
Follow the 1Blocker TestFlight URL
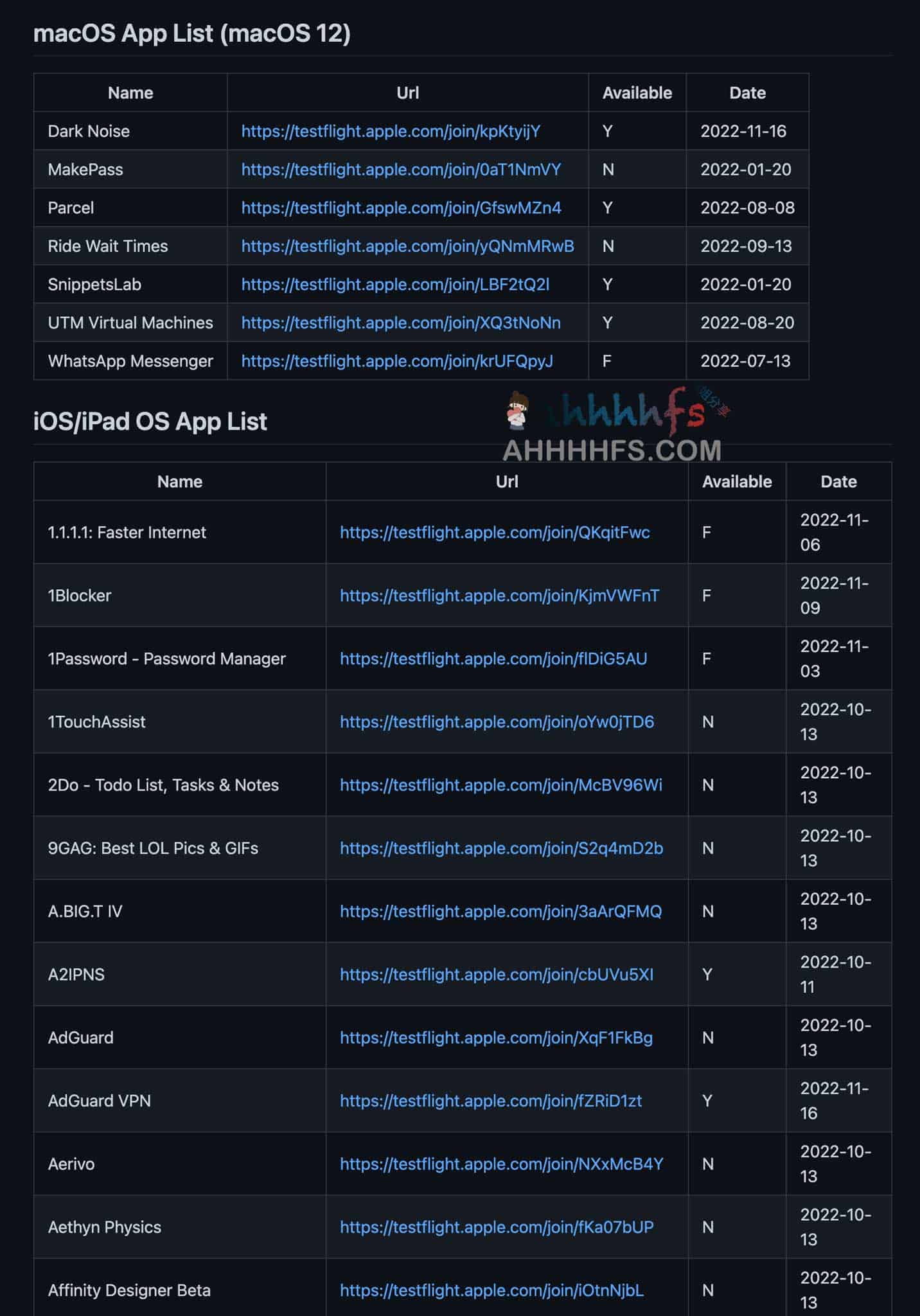click(x=499, y=596)
